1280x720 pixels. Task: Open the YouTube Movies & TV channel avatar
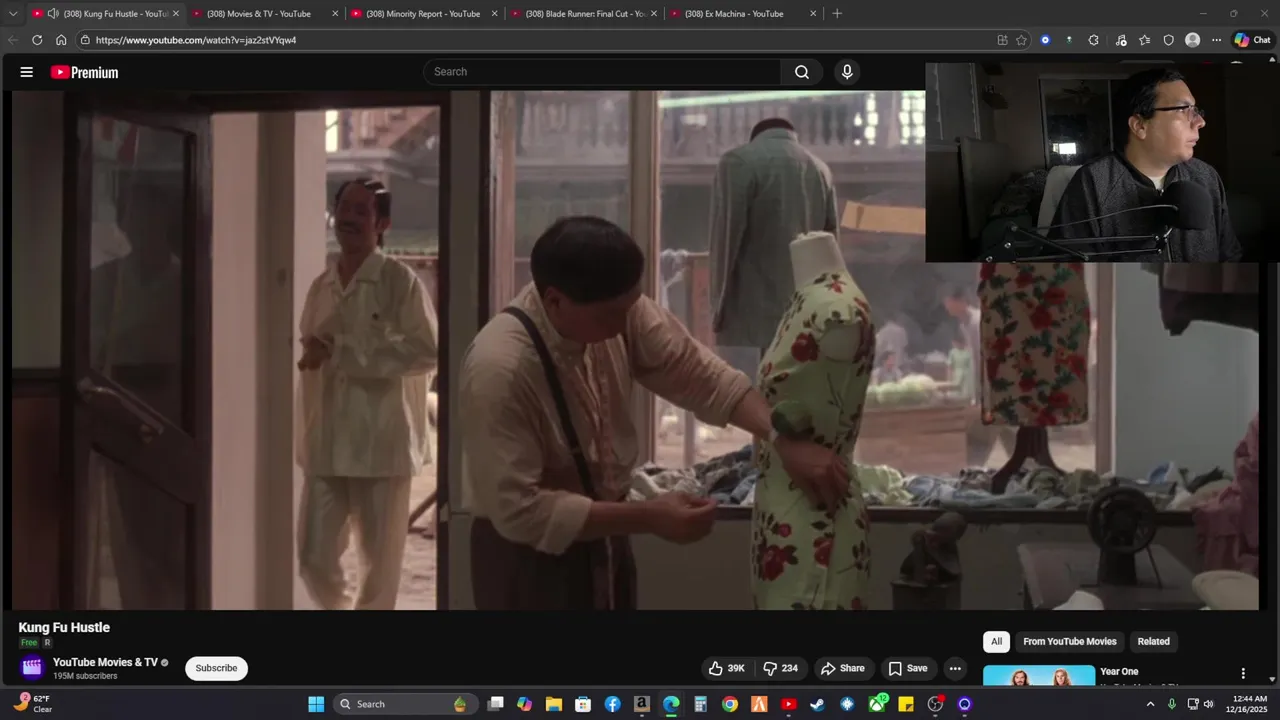pyautogui.click(x=32, y=667)
